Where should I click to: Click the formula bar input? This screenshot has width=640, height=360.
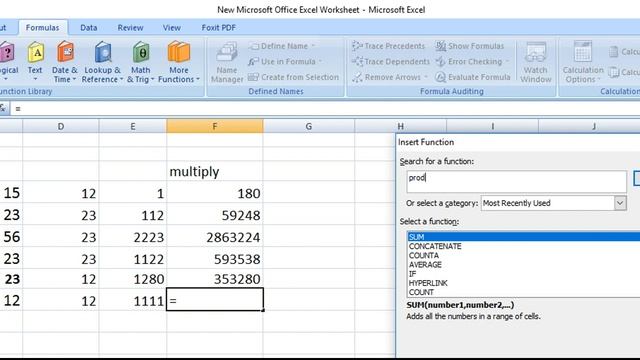point(325,109)
